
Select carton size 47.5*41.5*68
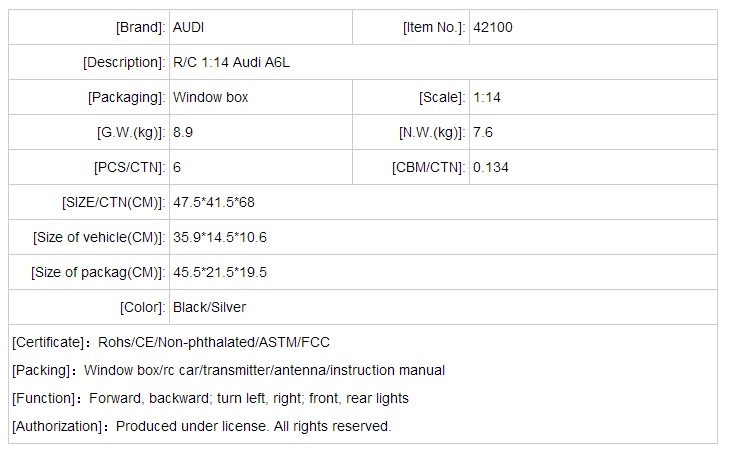[x=214, y=202]
